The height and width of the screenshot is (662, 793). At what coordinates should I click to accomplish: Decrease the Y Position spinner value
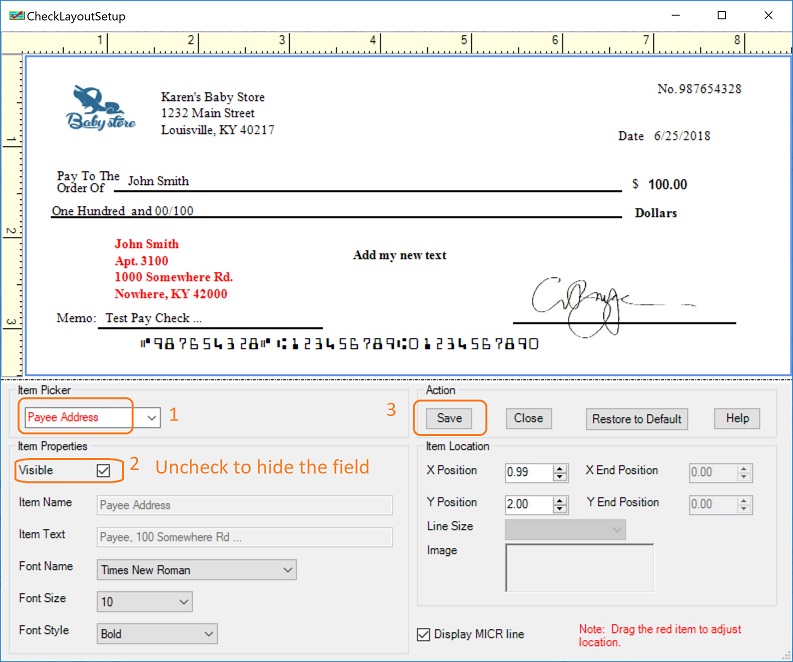point(548,509)
